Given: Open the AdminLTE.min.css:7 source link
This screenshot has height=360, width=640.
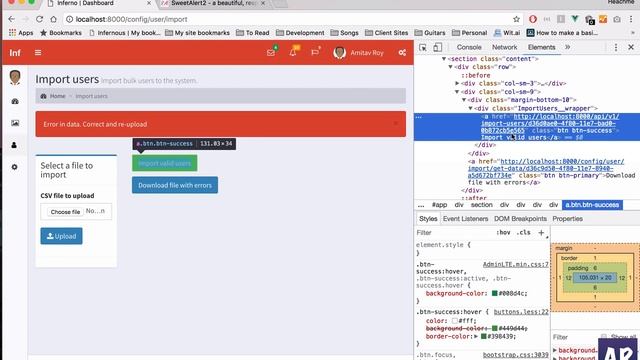Looking at the screenshot, I should click(516, 264).
